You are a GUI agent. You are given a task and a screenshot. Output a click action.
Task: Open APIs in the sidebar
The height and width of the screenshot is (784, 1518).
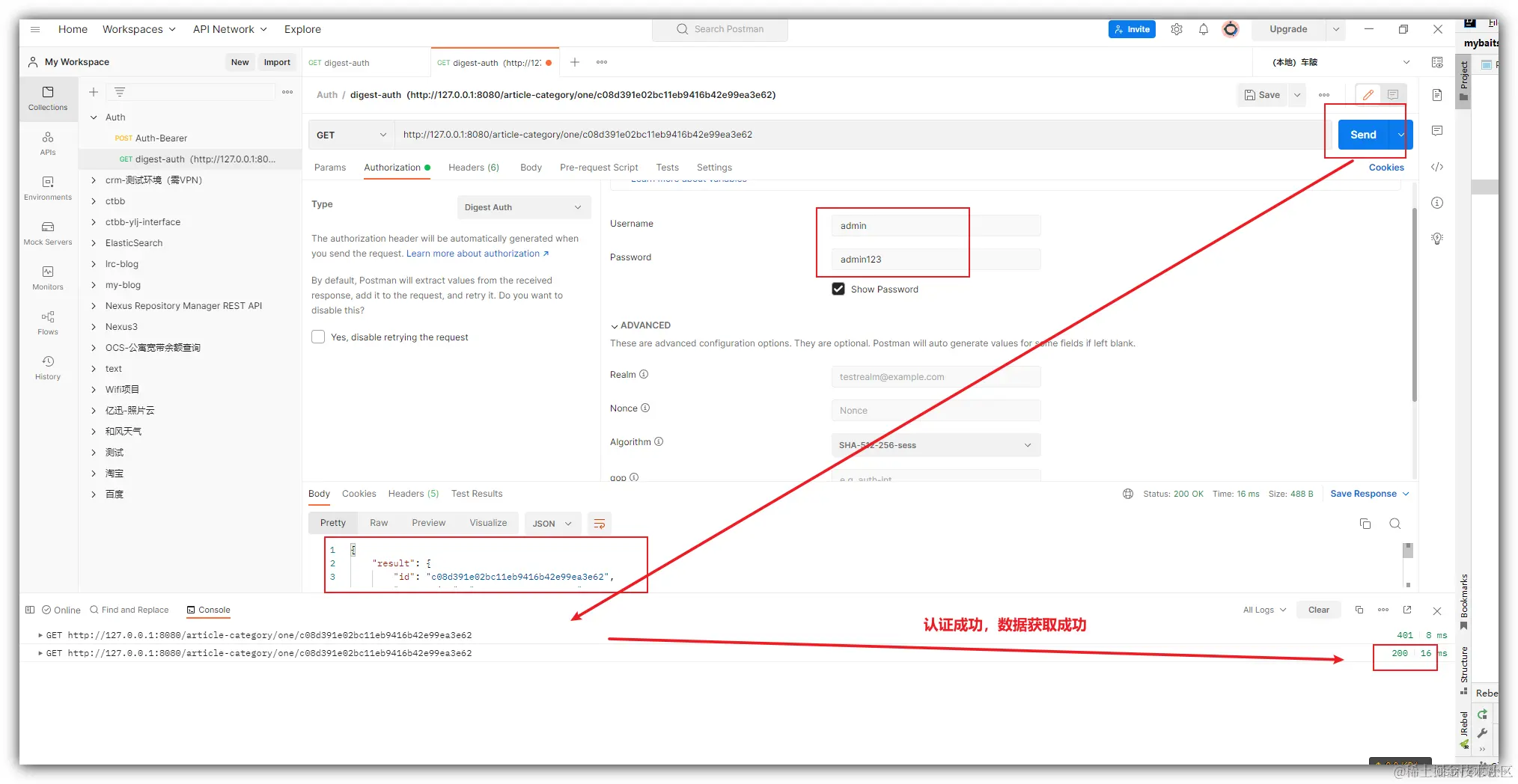coord(48,143)
